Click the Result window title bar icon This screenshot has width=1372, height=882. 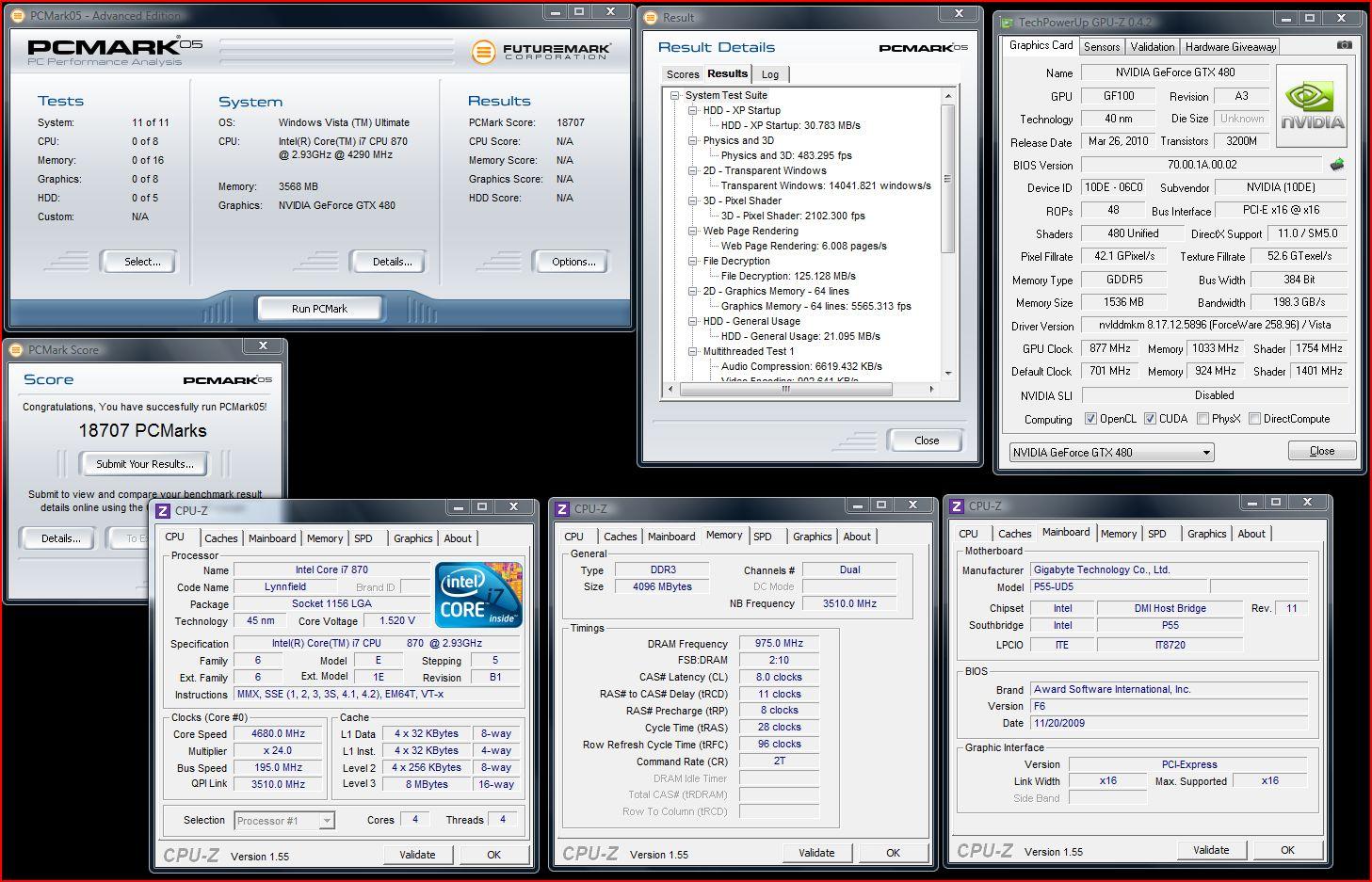pyautogui.click(x=652, y=17)
